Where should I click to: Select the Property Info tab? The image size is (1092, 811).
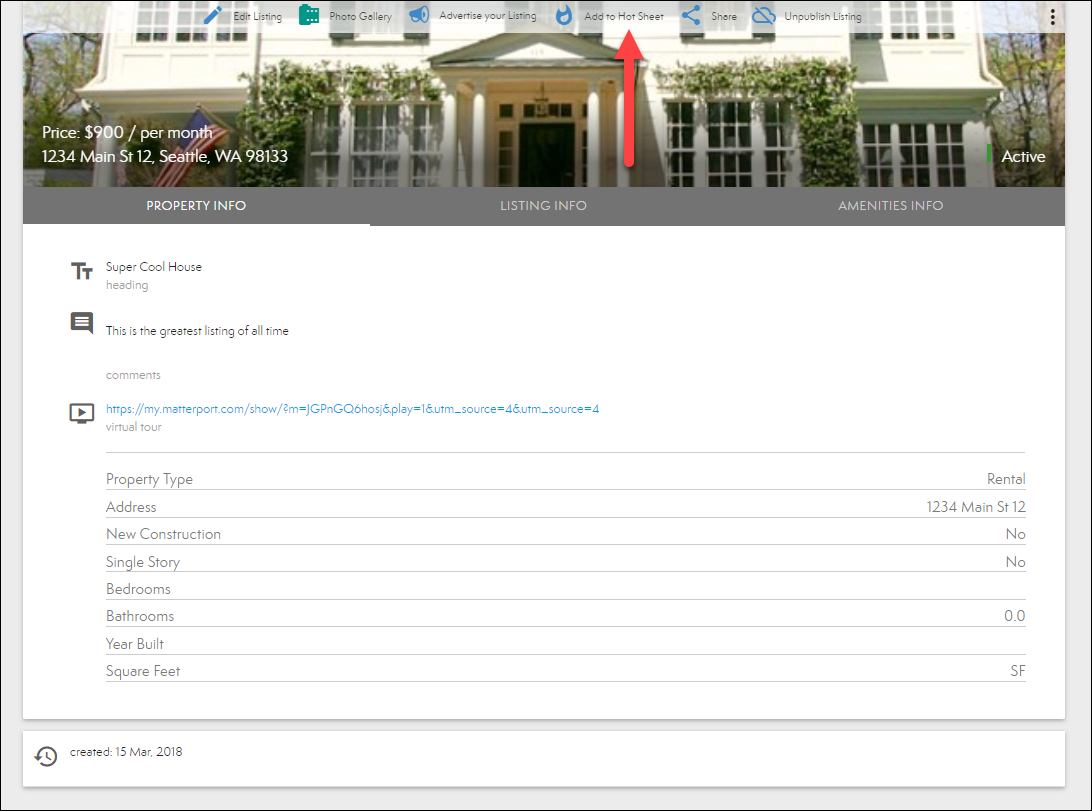196,206
